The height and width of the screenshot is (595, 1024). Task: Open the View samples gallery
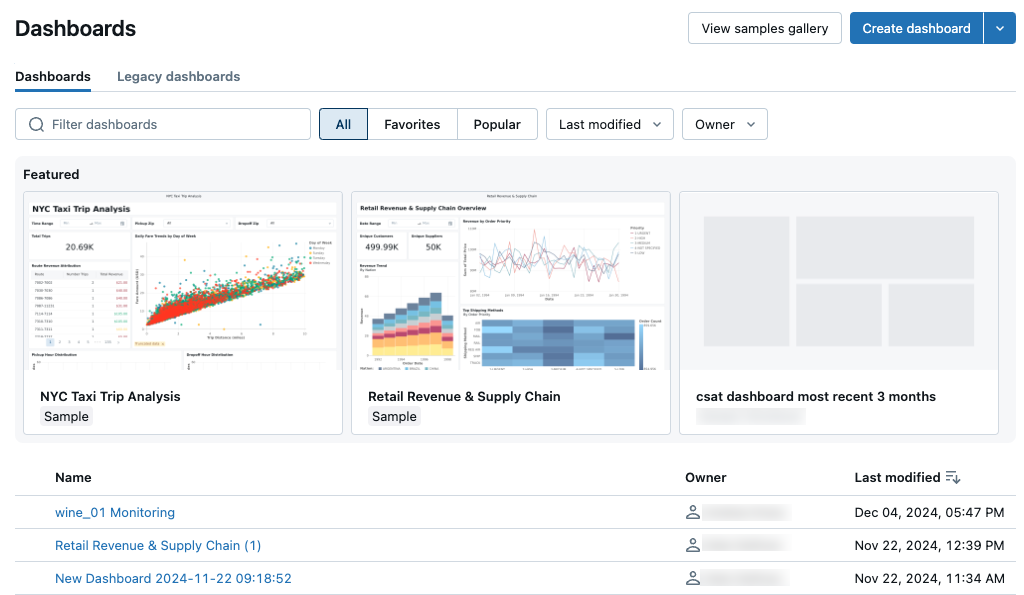(765, 29)
